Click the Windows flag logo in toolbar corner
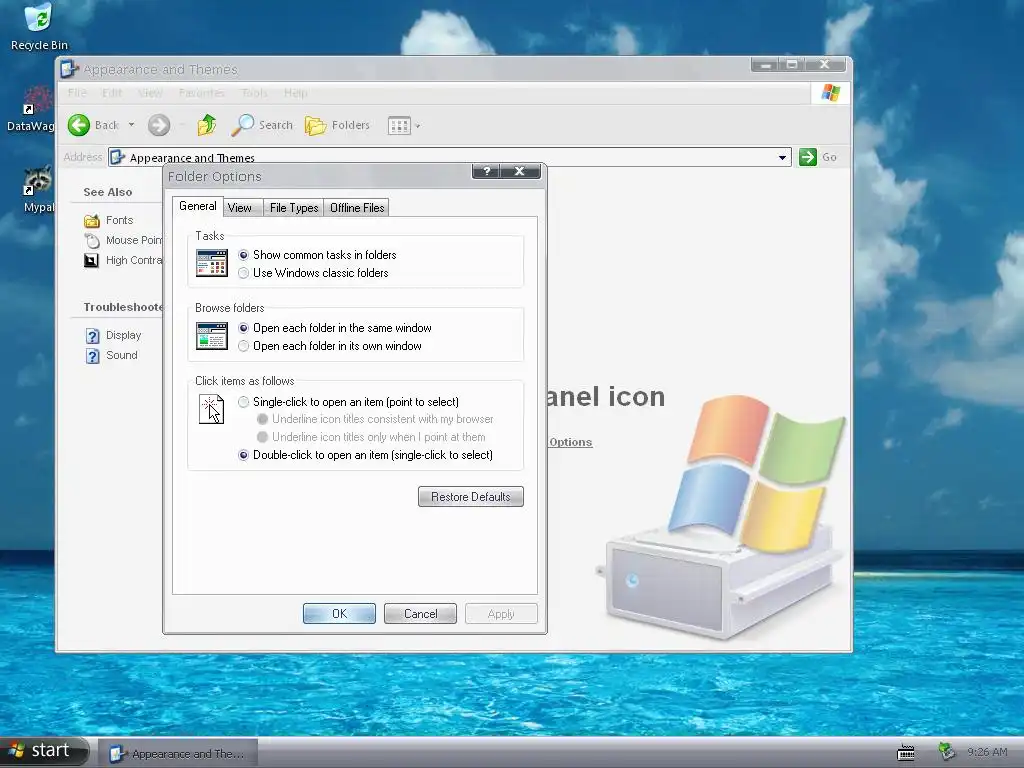 tap(831, 93)
